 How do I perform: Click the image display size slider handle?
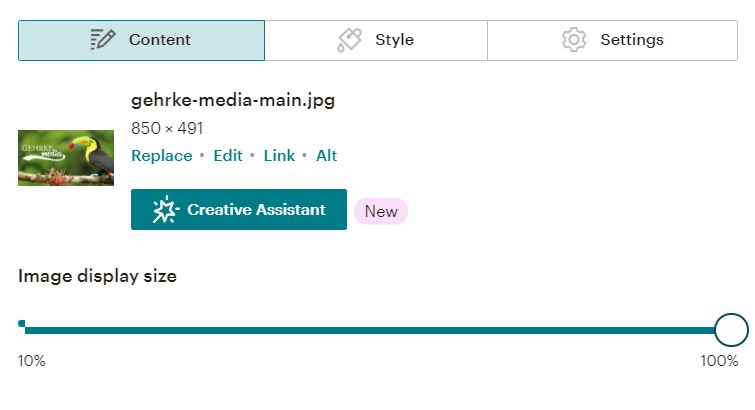[x=731, y=330]
